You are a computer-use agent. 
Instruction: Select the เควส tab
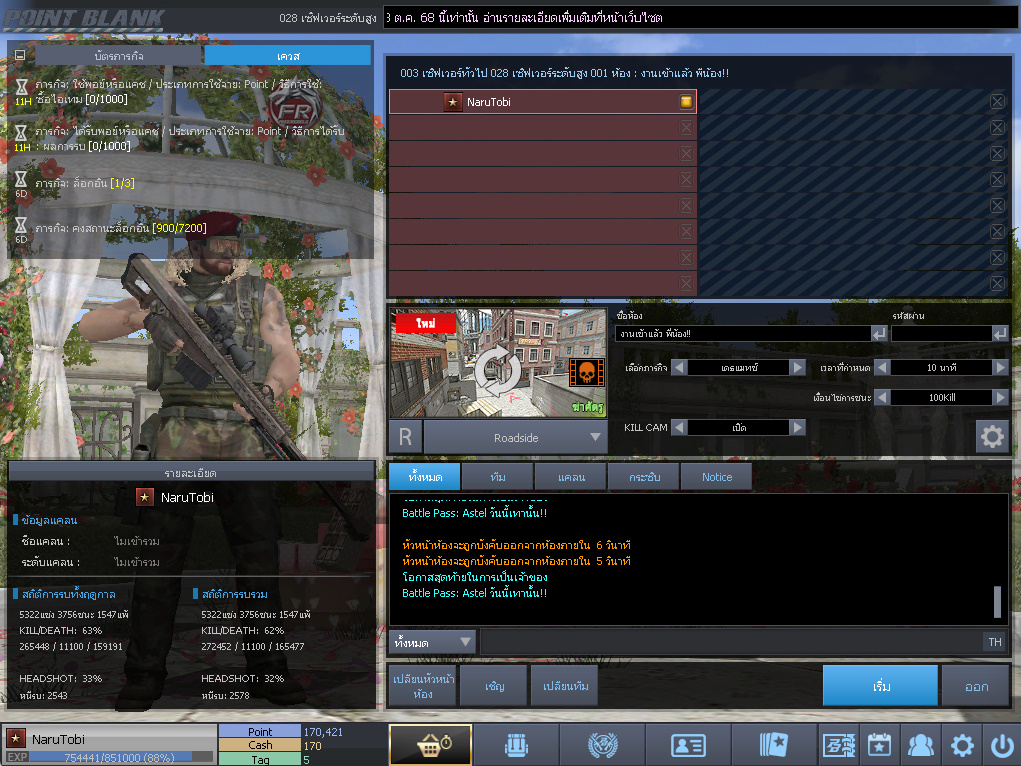pyautogui.click(x=287, y=55)
